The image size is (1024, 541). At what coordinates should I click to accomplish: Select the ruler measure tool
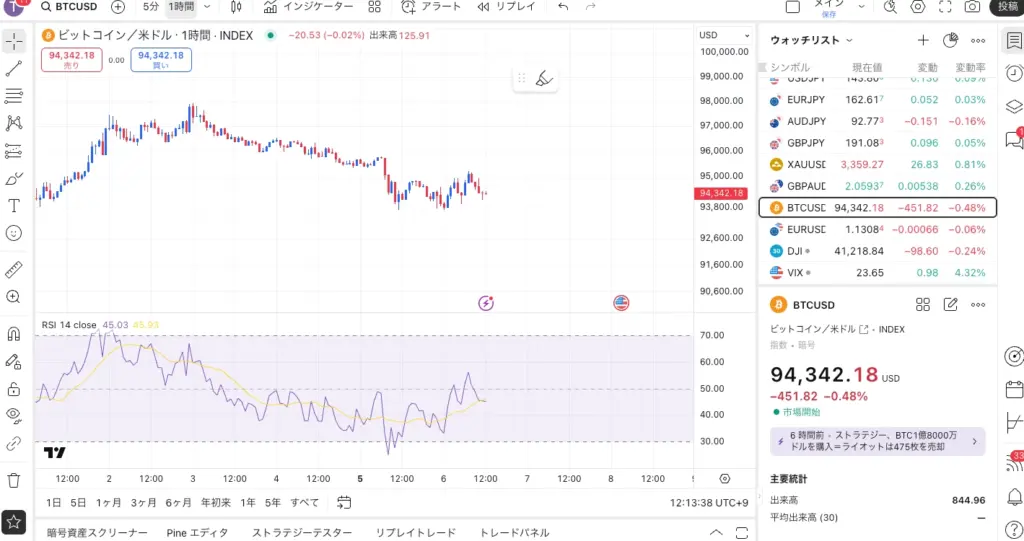point(14,269)
